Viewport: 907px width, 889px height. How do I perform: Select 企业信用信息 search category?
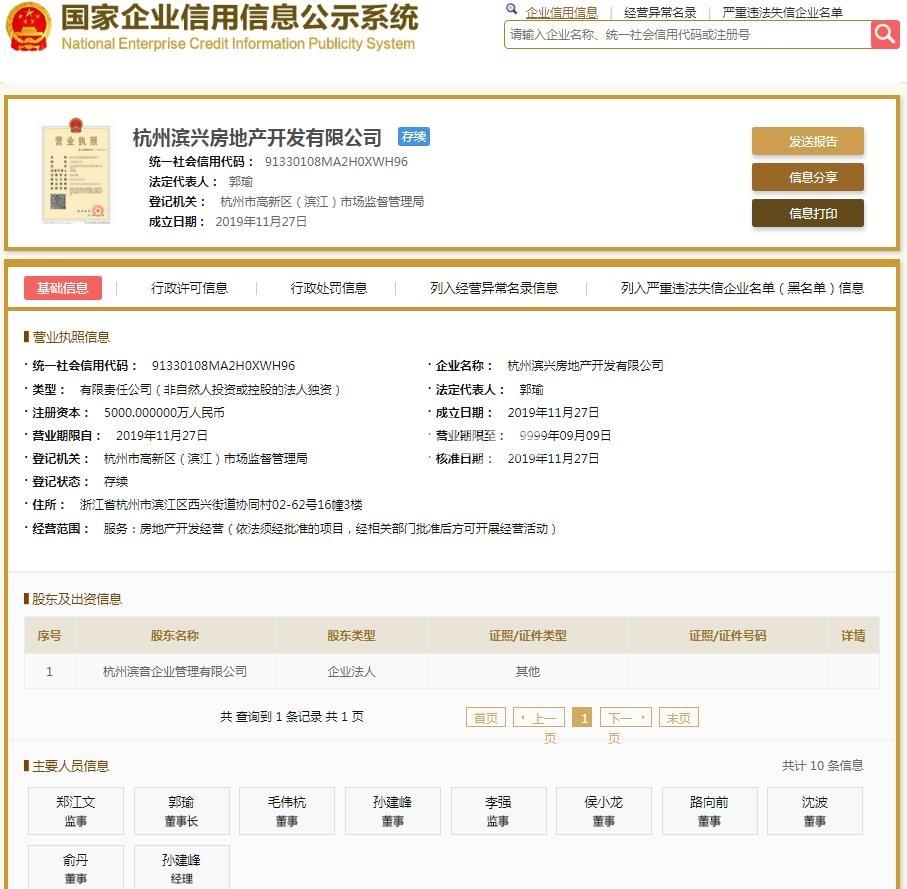pyautogui.click(x=562, y=12)
